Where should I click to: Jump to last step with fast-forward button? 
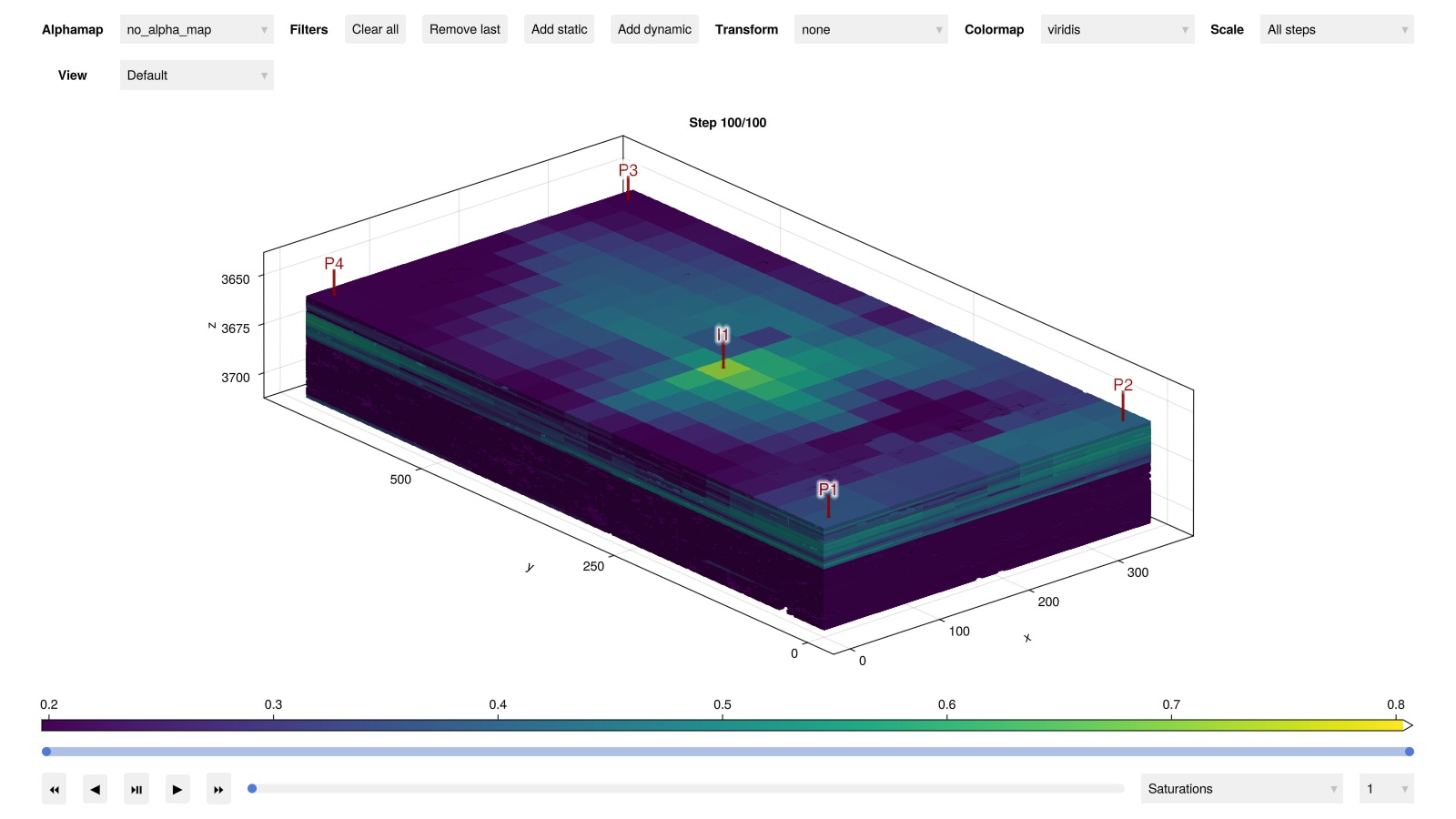tap(218, 789)
